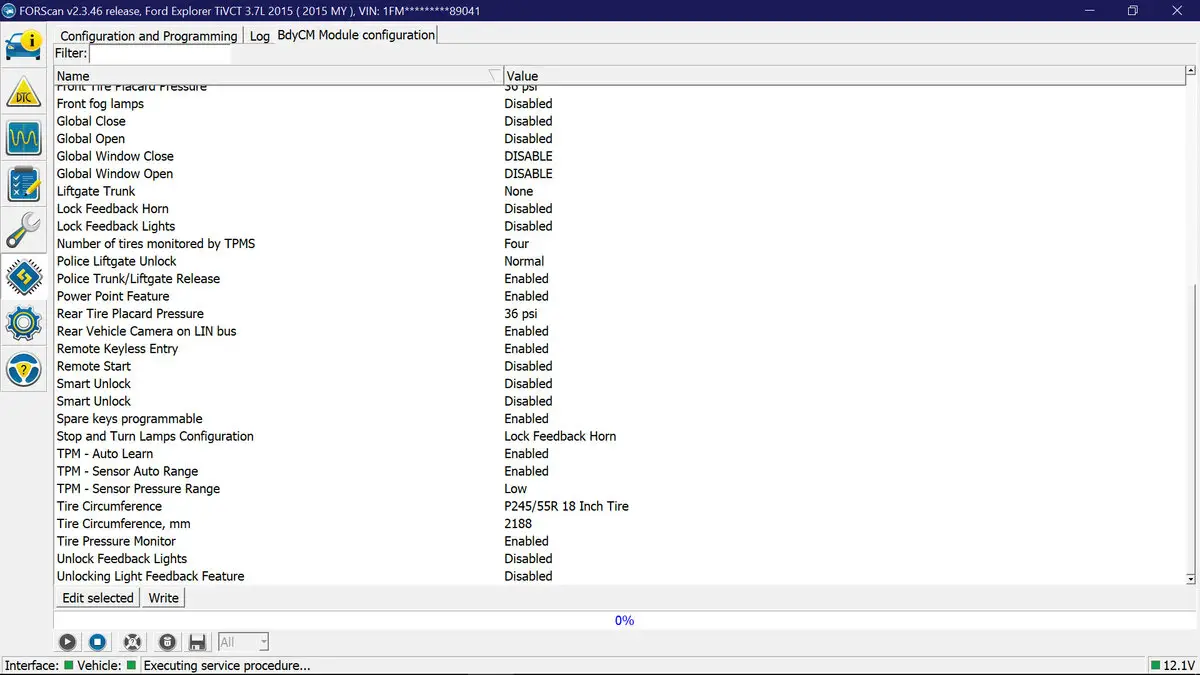Click the green Vehicle status indicator
This screenshot has height=675, width=1200.
[131, 665]
